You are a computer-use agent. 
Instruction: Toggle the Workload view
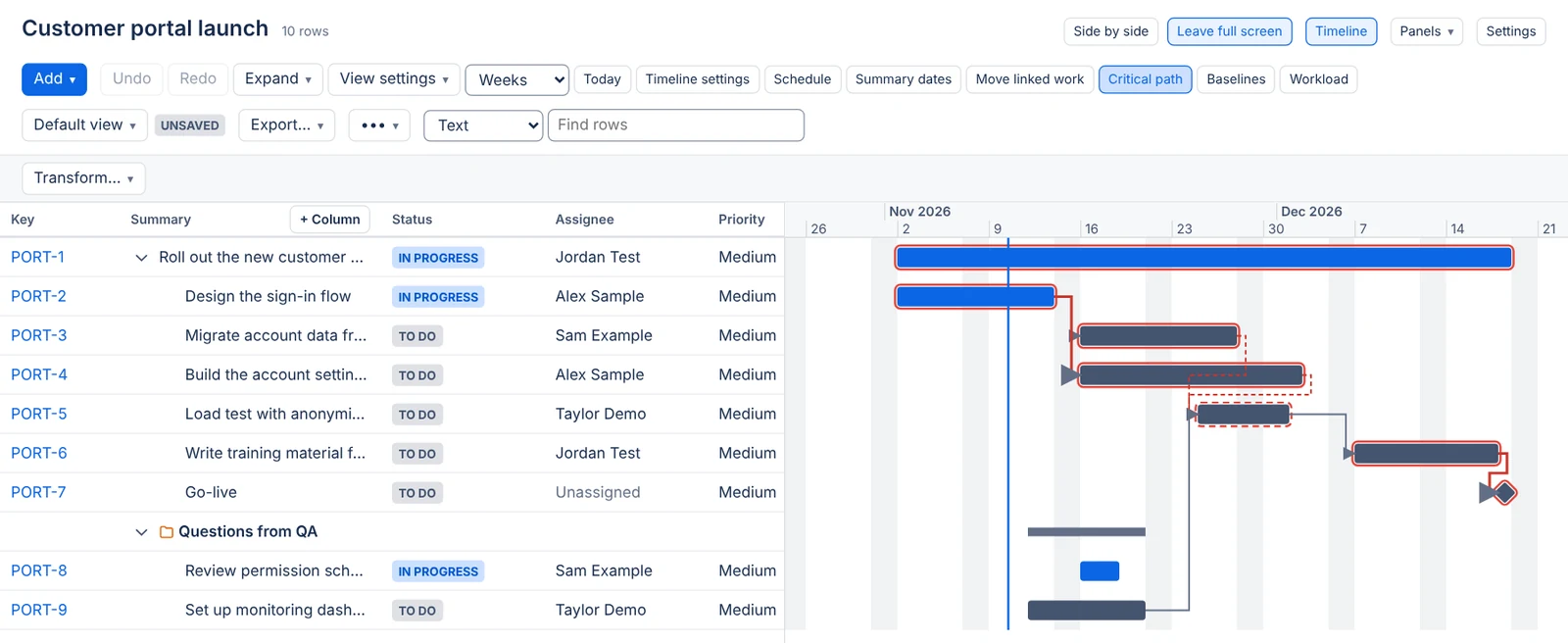(1318, 79)
